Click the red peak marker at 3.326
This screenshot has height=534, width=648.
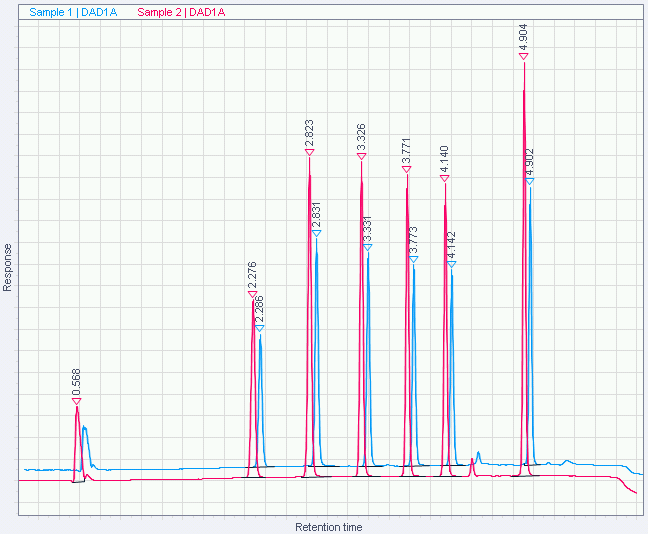coord(362,156)
